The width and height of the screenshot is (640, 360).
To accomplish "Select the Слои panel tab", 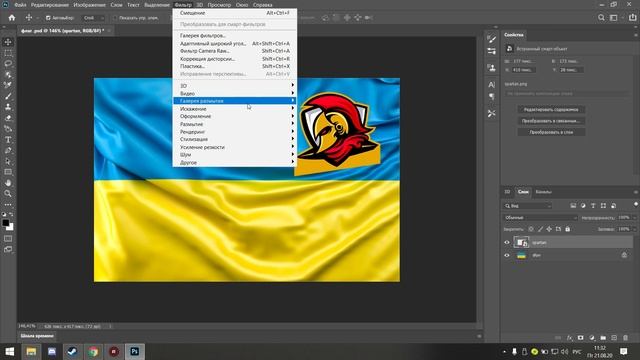I will [x=523, y=192].
